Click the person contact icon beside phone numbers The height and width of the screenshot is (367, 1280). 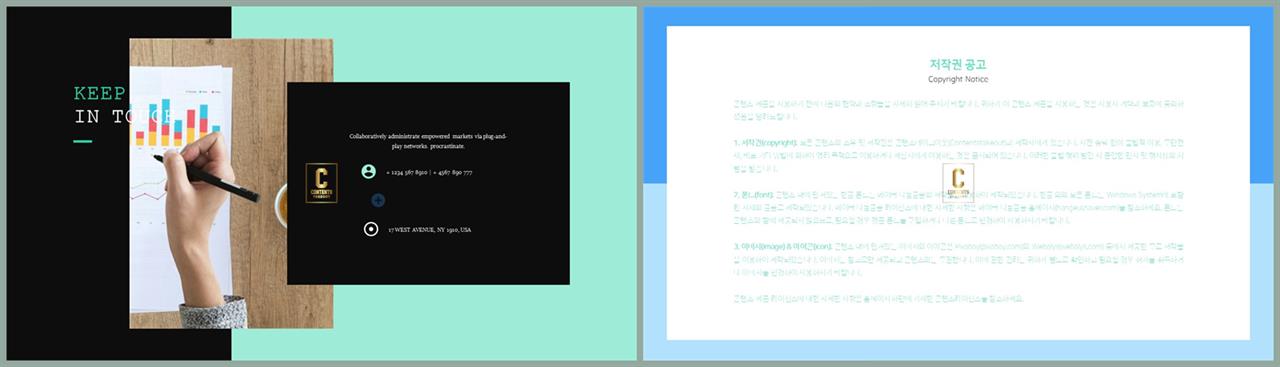(x=369, y=172)
